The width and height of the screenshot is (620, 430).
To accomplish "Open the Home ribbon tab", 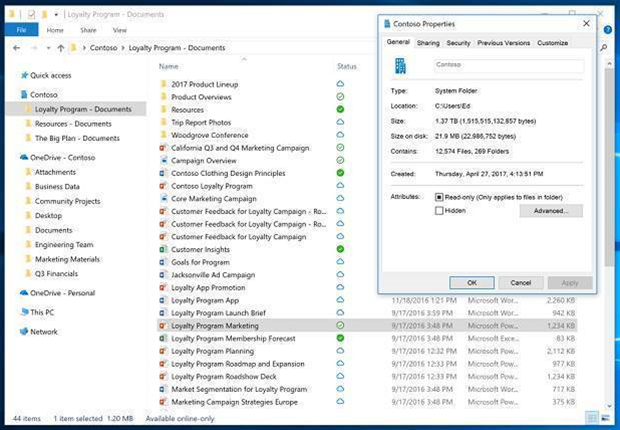I will point(55,30).
